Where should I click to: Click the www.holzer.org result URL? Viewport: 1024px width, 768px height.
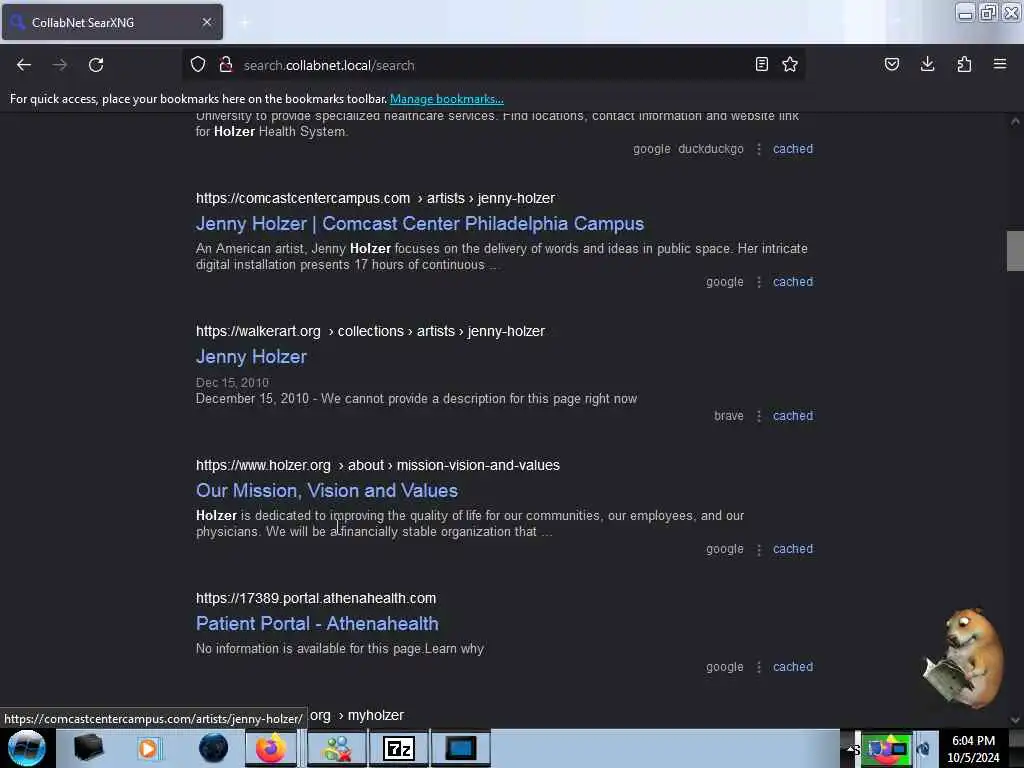[377, 465]
